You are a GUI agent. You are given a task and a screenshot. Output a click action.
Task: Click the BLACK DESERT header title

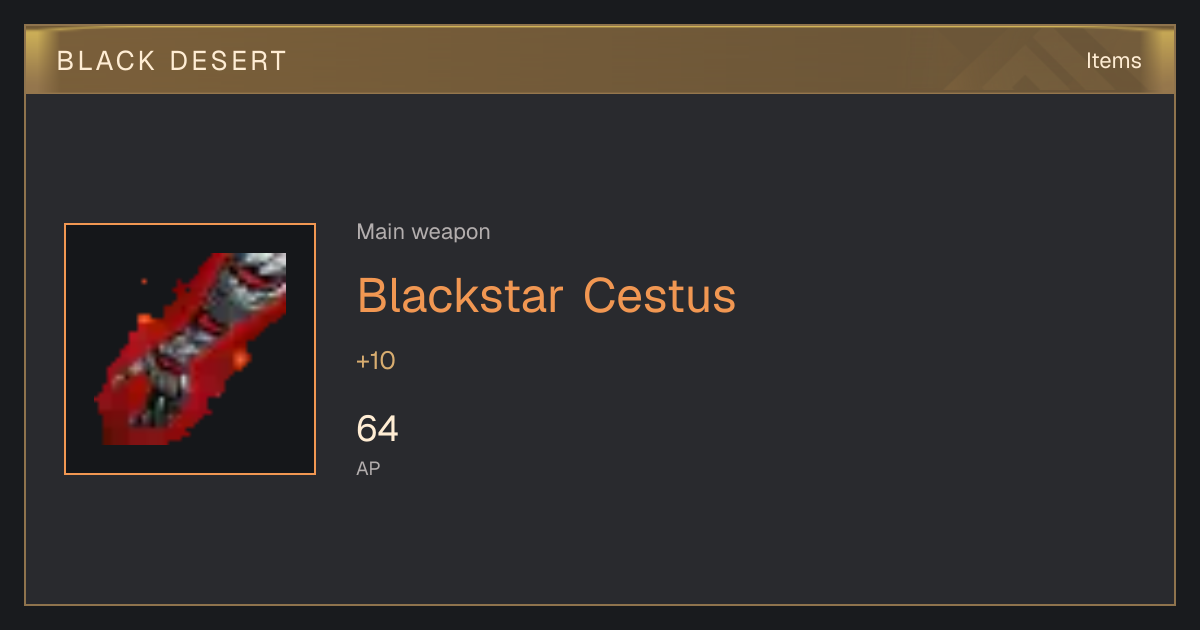(x=172, y=61)
